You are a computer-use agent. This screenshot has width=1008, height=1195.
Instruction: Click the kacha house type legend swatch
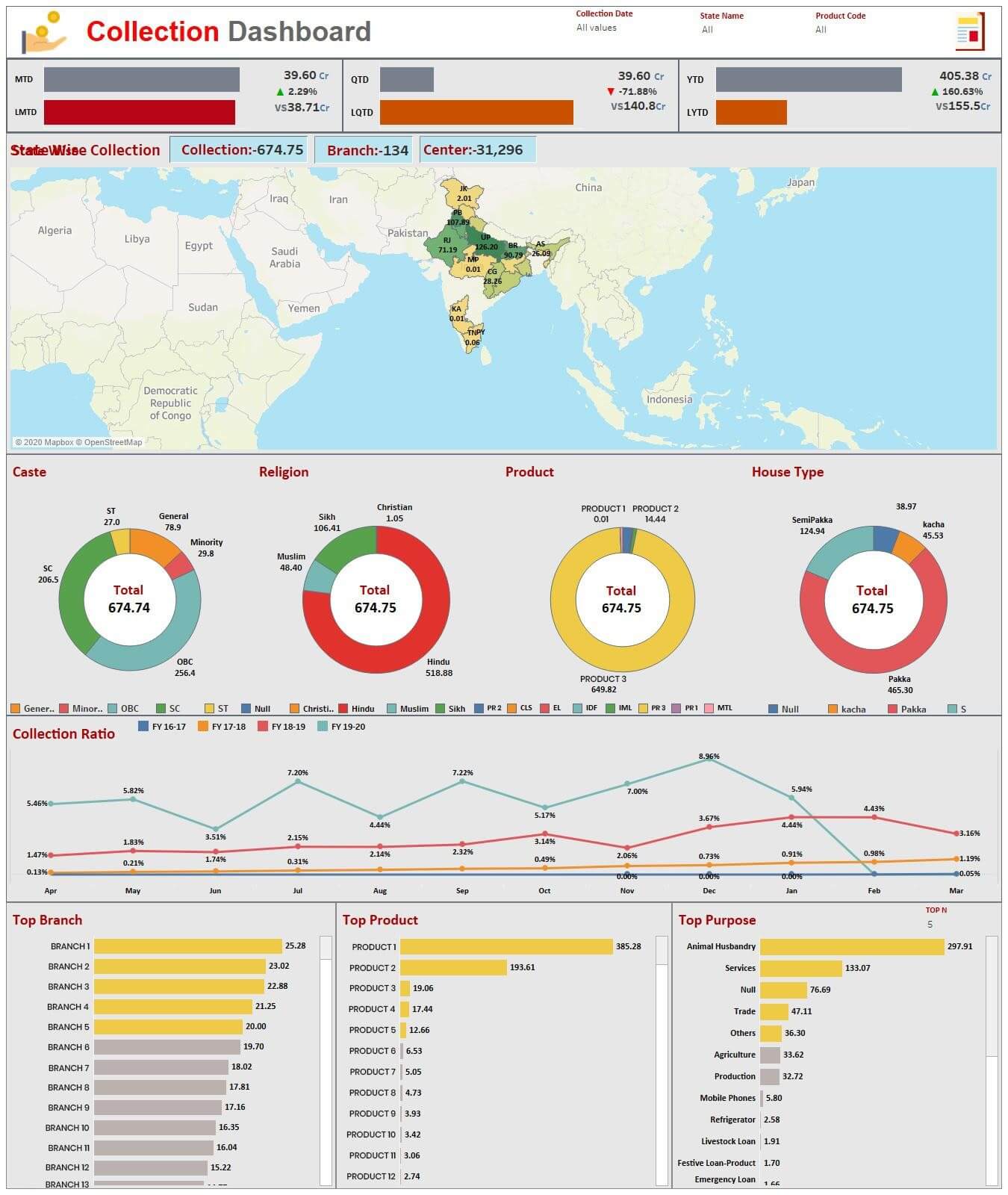pos(833,710)
